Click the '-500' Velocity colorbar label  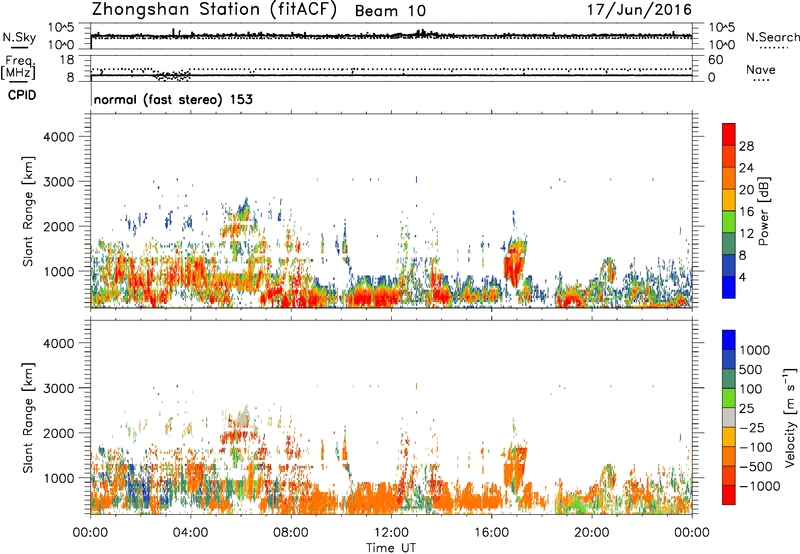point(755,467)
